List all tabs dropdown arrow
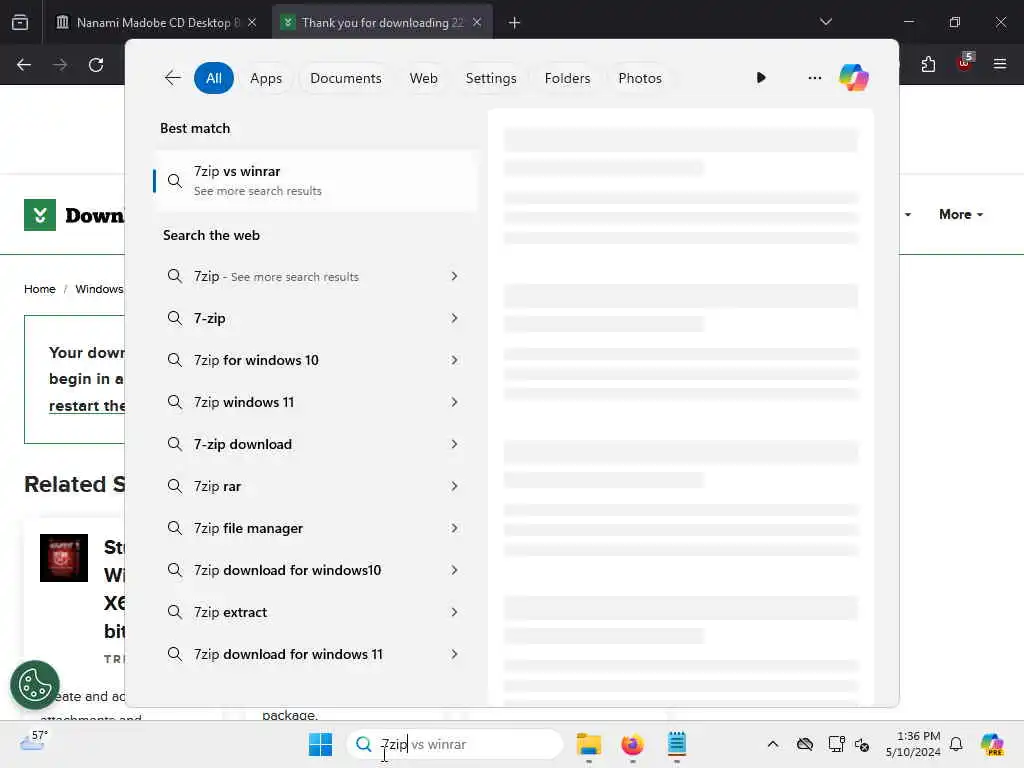The height and width of the screenshot is (768, 1024). (x=825, y=22)
